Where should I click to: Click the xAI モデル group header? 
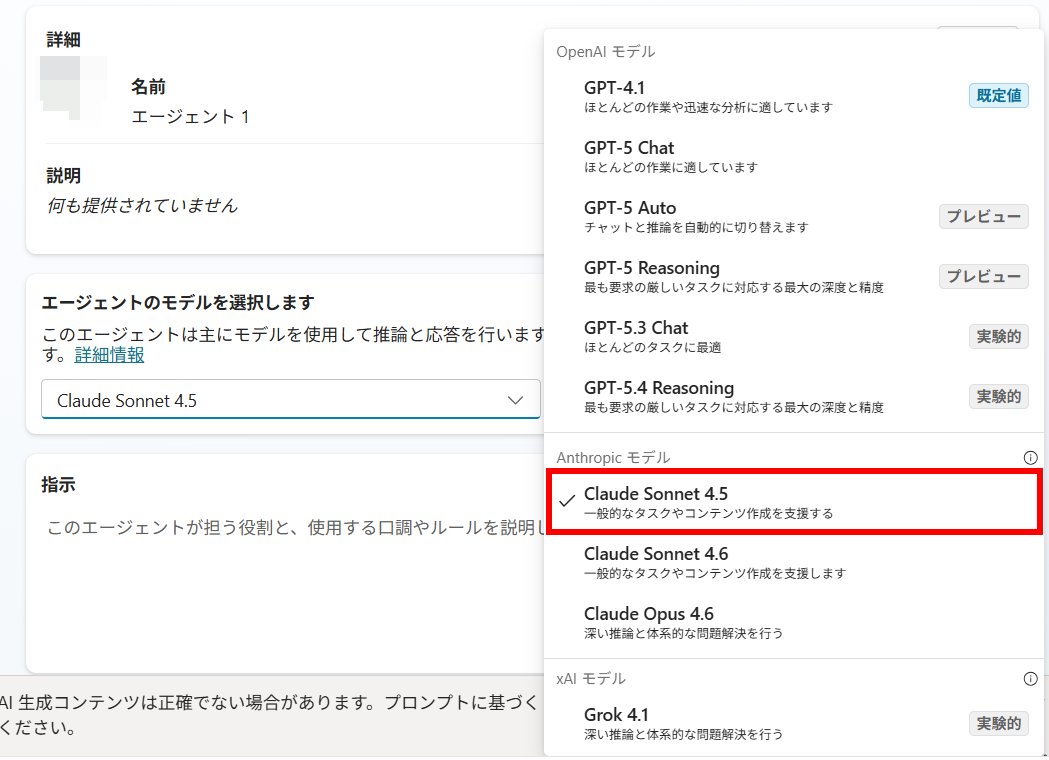point(591,678)
